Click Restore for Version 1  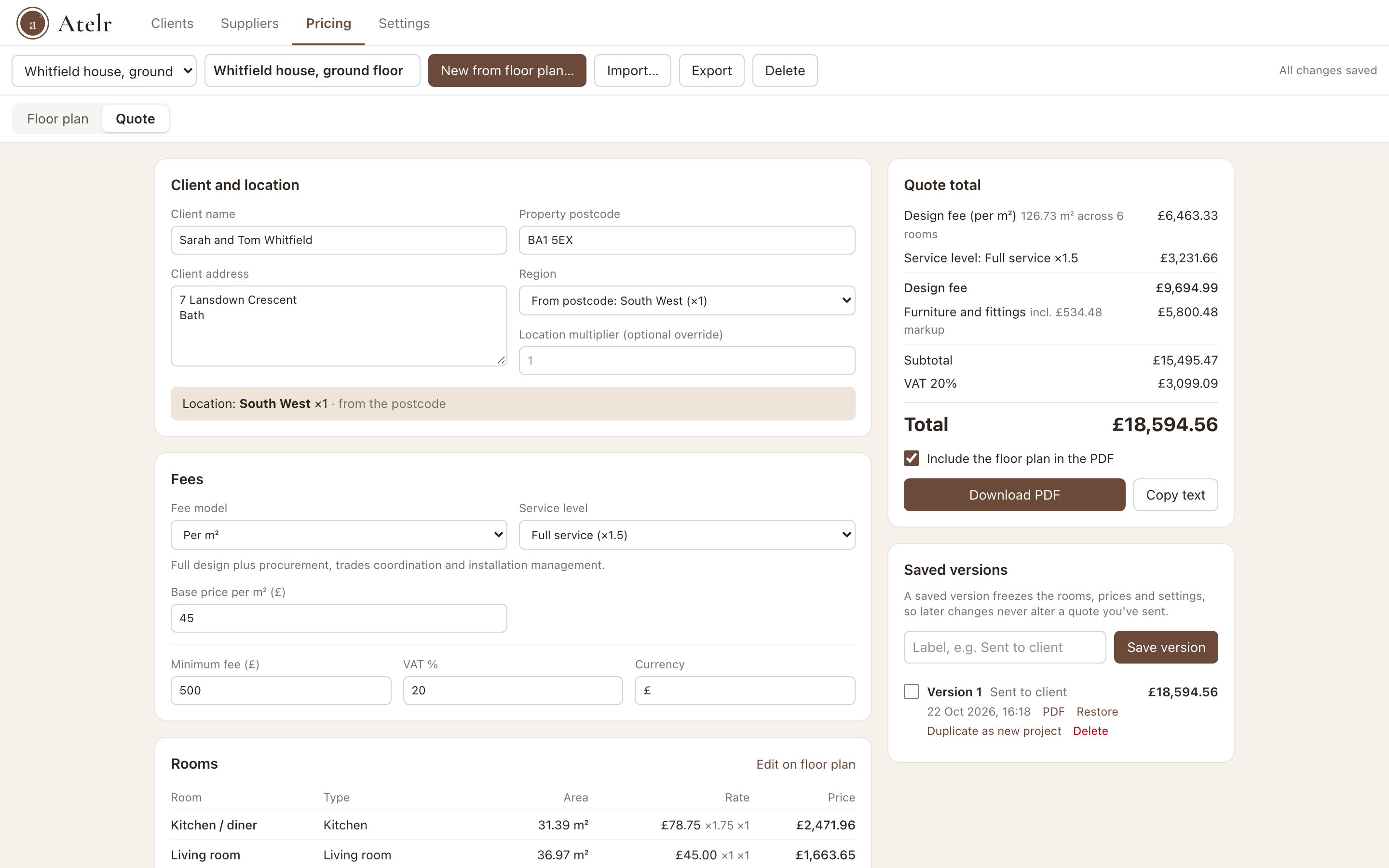click(x=1097, y=712)
